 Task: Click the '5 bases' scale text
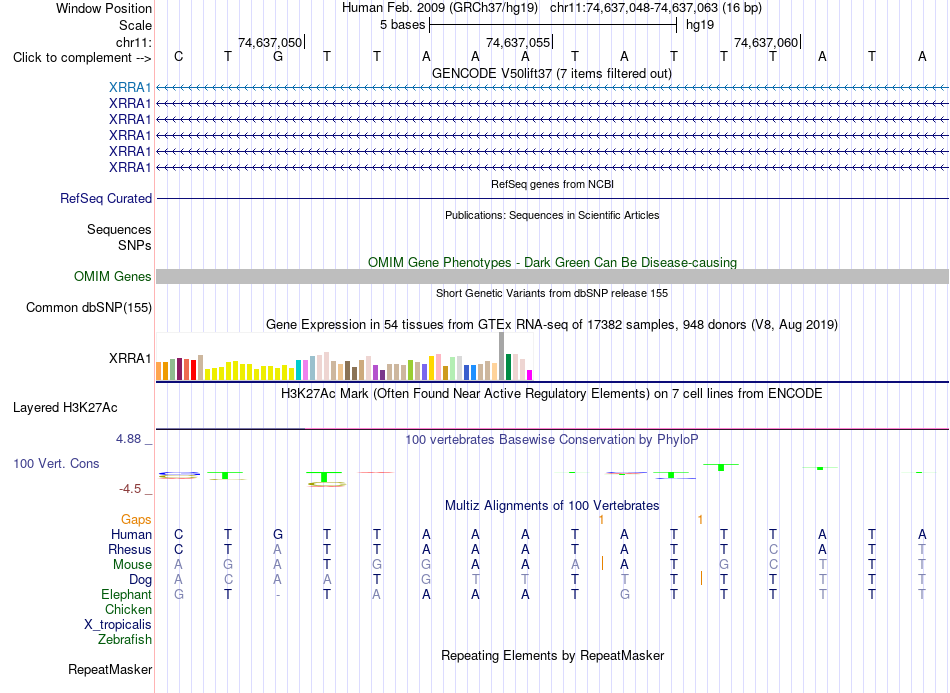pyautogui.click(x=402, y=25)
